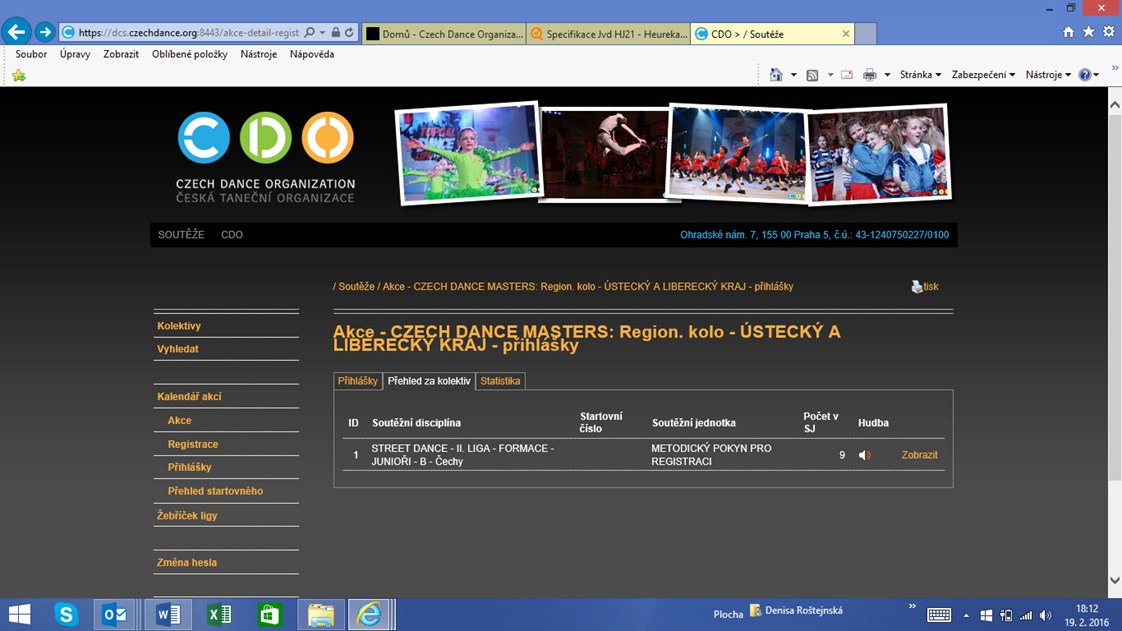Open Outlook from the taskbar

pos(114,615)
